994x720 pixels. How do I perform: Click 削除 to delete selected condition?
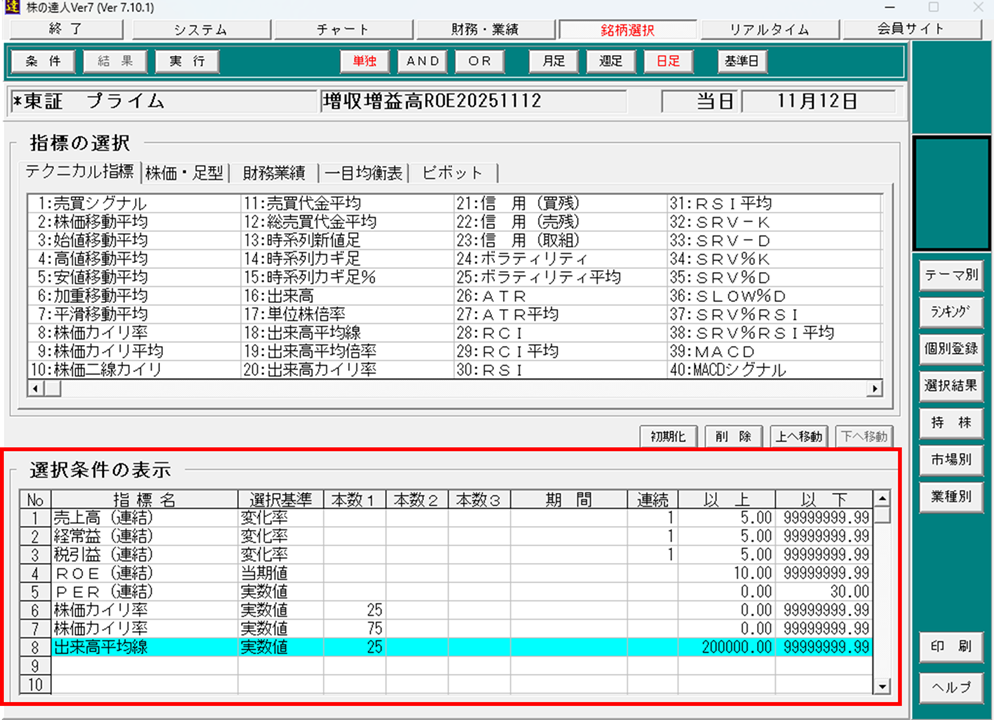coord(733,437)
